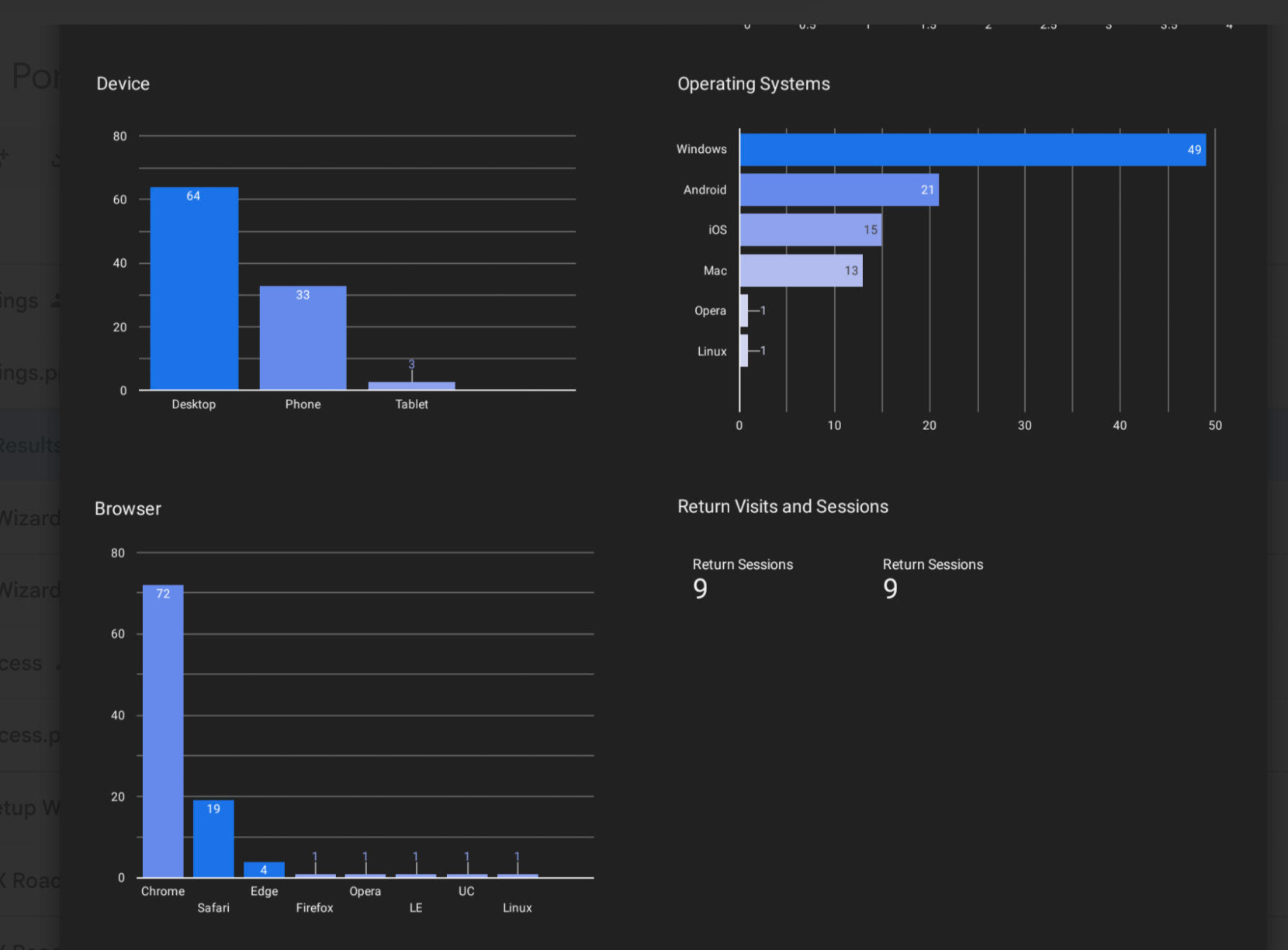Click the Device chart title
Viewport: 1288px width, 950px height.
[123, 84]
